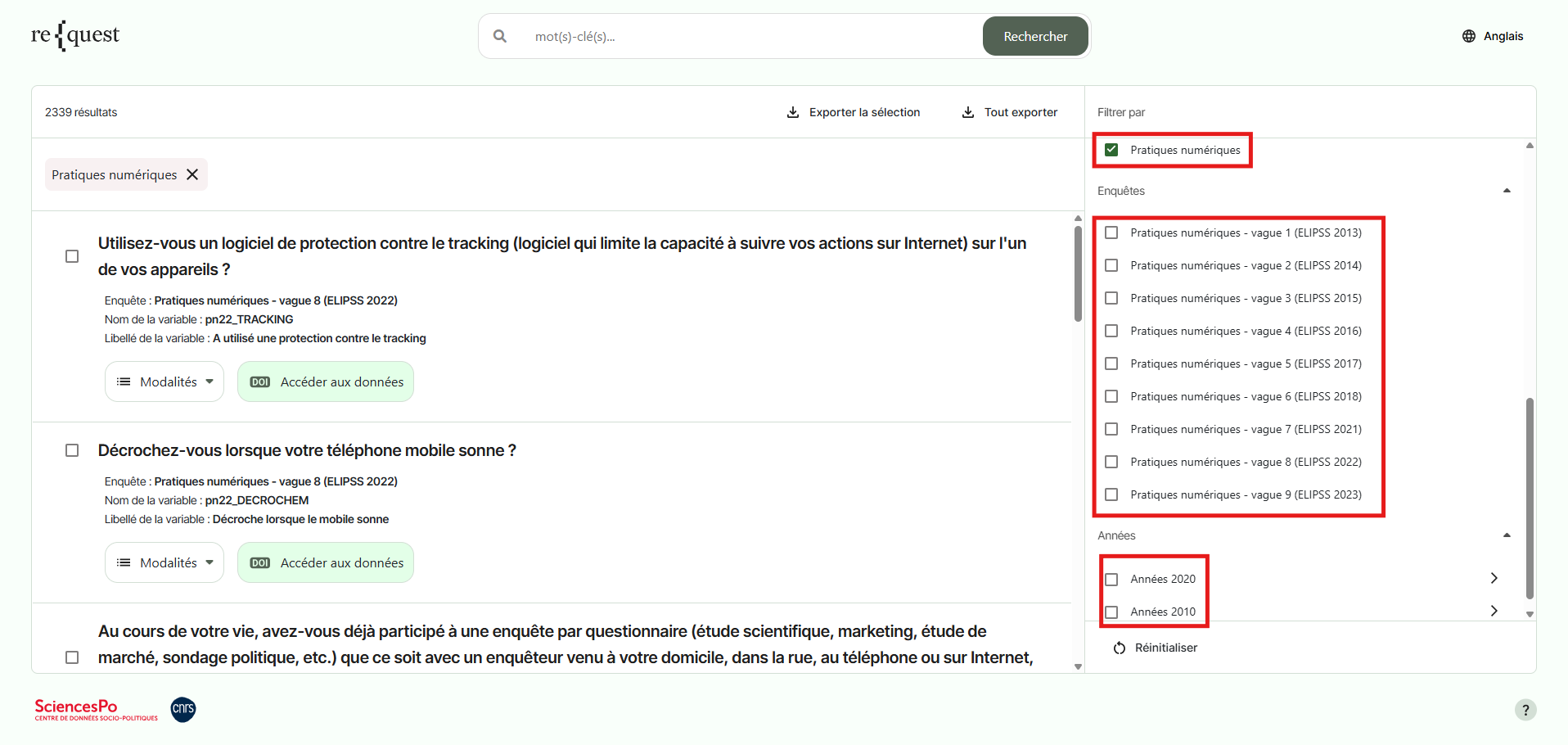Screen dimensions: 1568x745
Task: Click the Réinitialiser reset icon
Action: point(1120,648)
